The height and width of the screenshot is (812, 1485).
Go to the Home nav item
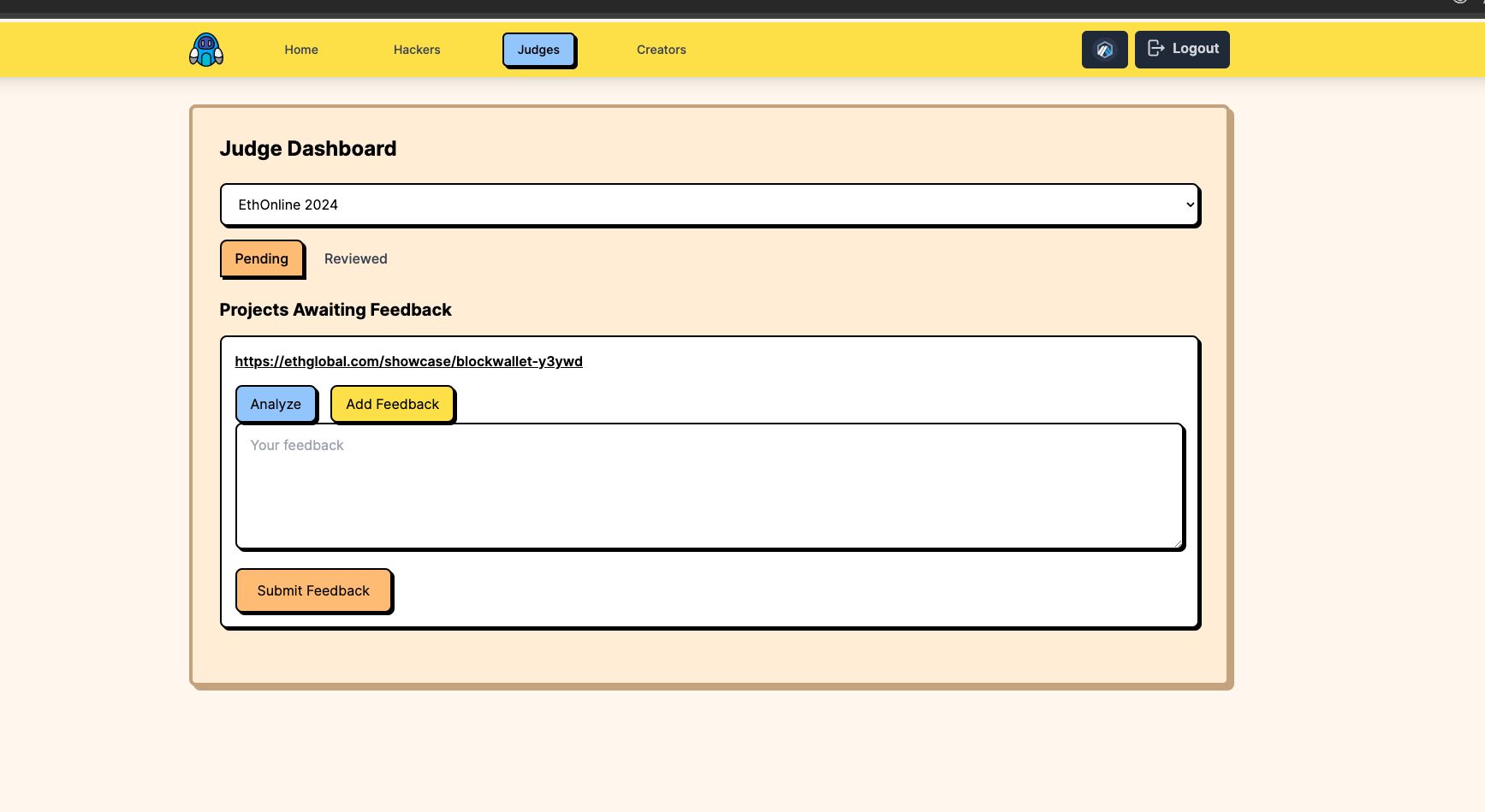[301, 50]
